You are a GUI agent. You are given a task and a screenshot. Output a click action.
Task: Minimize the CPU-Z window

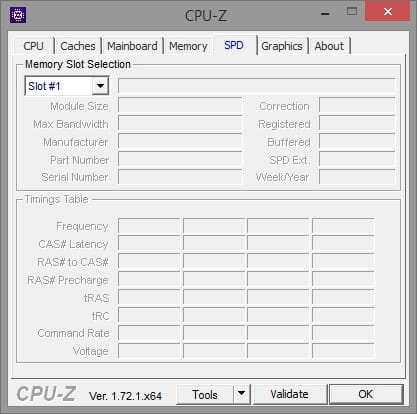click(325, 13)
